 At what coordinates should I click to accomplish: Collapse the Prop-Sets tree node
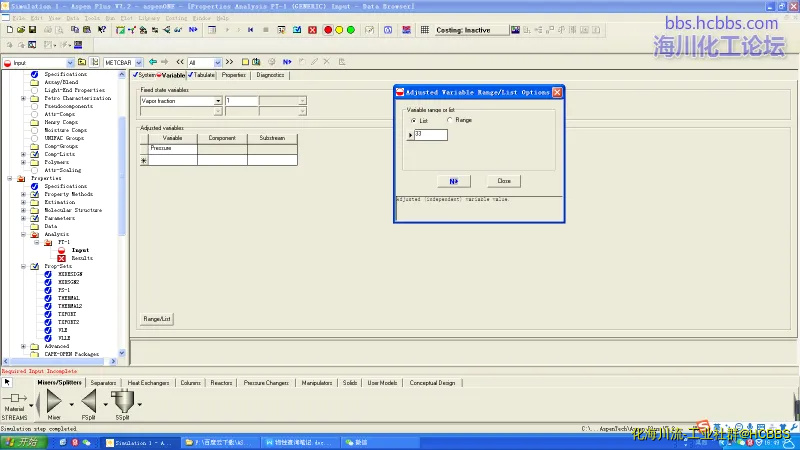coord(23,266)
